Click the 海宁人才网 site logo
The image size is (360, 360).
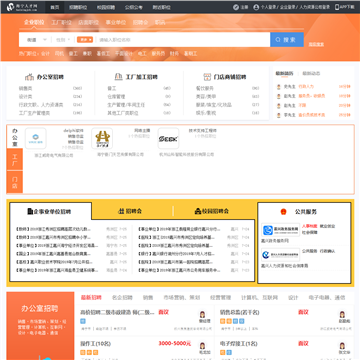[22, 7]
